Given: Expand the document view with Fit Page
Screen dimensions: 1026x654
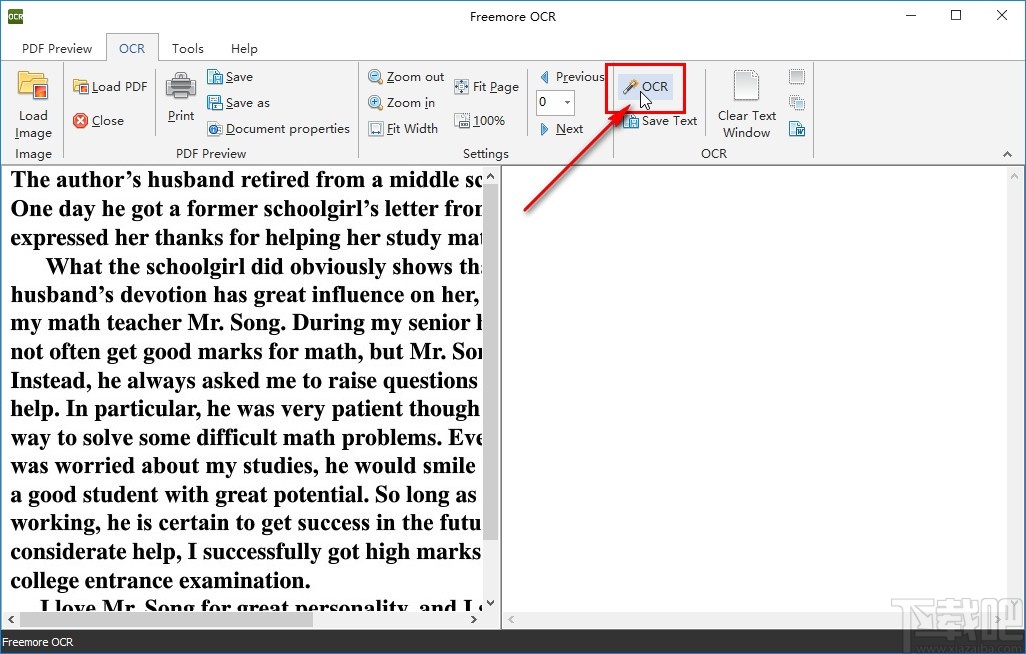Looking at the screenshot, I should 487,86.
